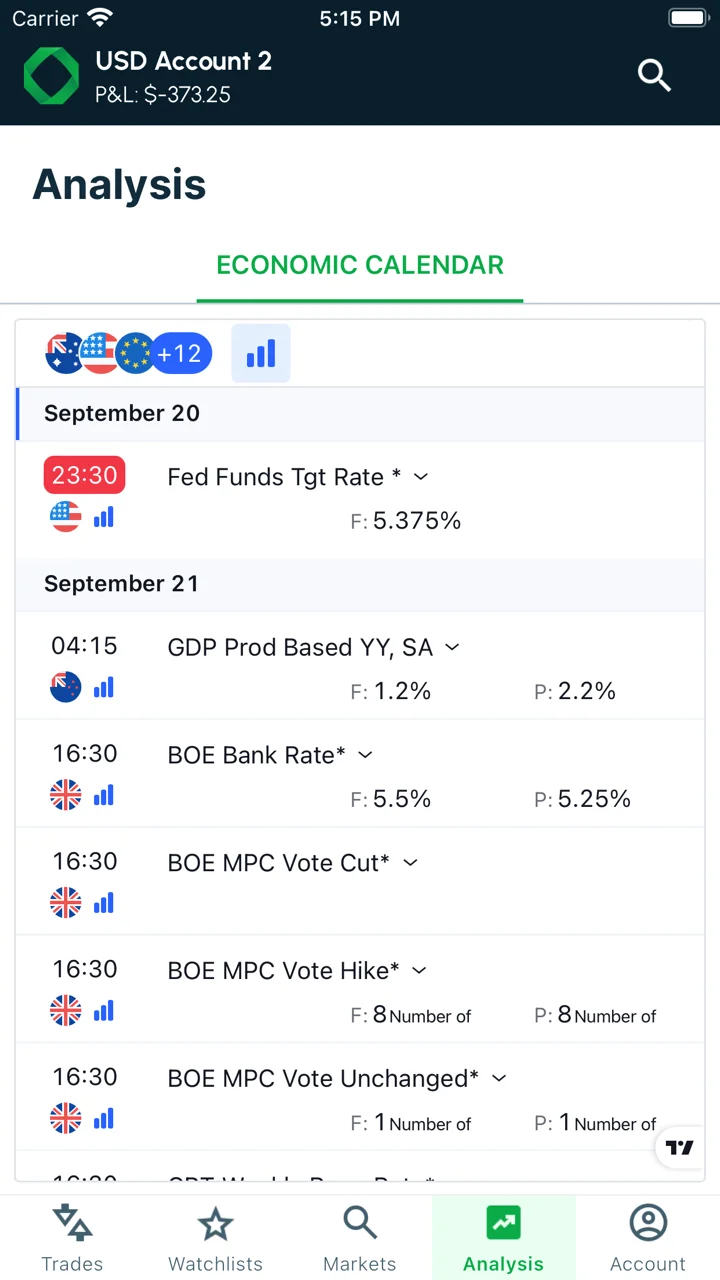The image size is (720, 1280).
Task: Expand GDP Prod Based YY, SA chevron
Action: tap(452, 647)
